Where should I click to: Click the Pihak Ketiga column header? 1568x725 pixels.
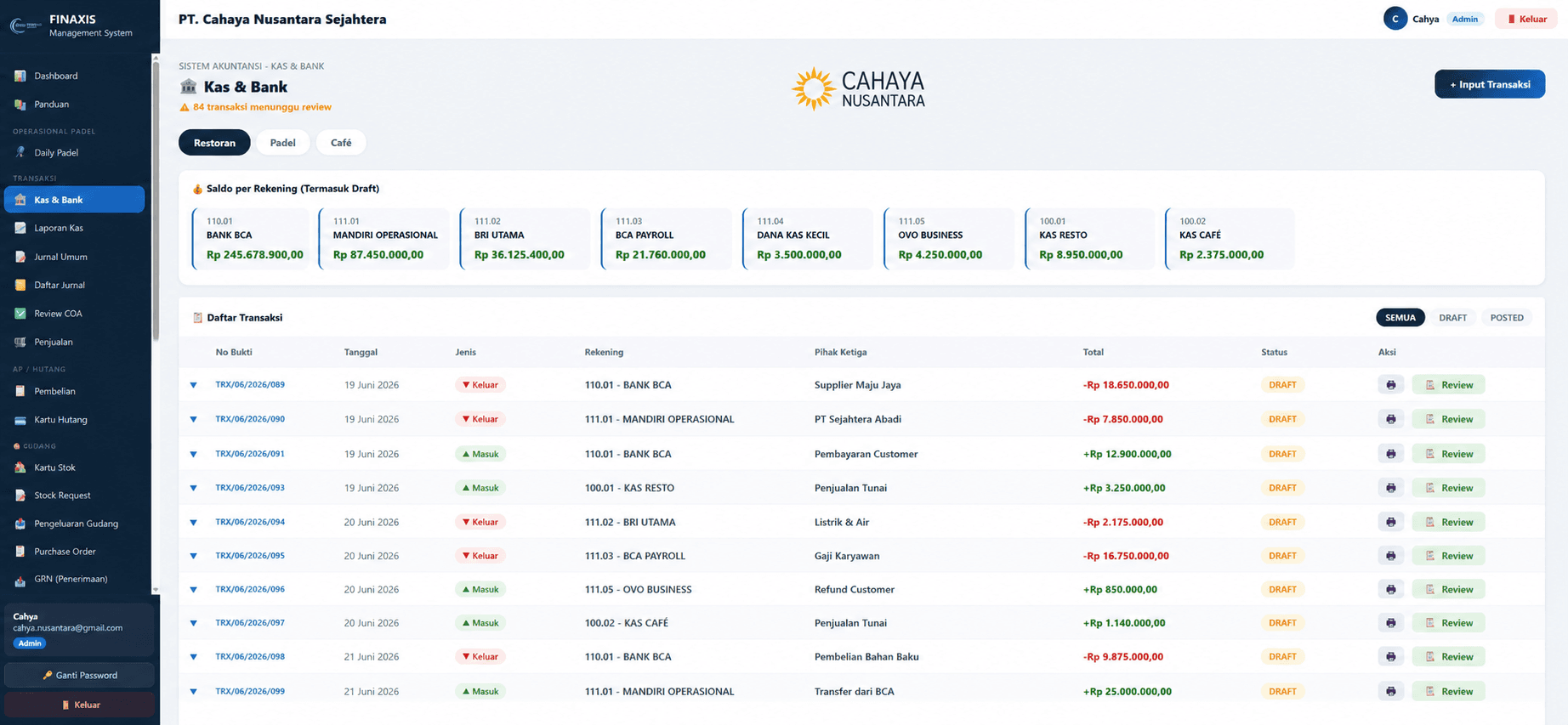click(840, 352)
